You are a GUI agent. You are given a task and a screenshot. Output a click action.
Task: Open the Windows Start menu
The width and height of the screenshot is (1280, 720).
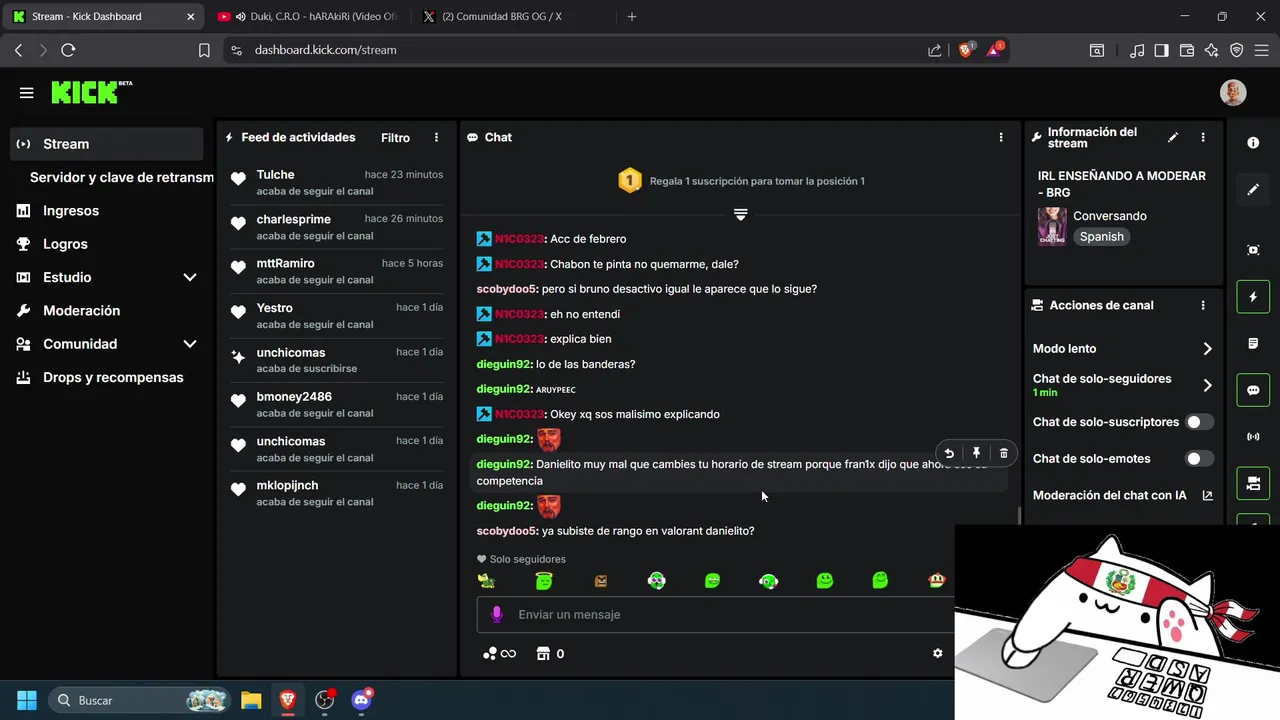pyautogui.click(x=27, y=700)
